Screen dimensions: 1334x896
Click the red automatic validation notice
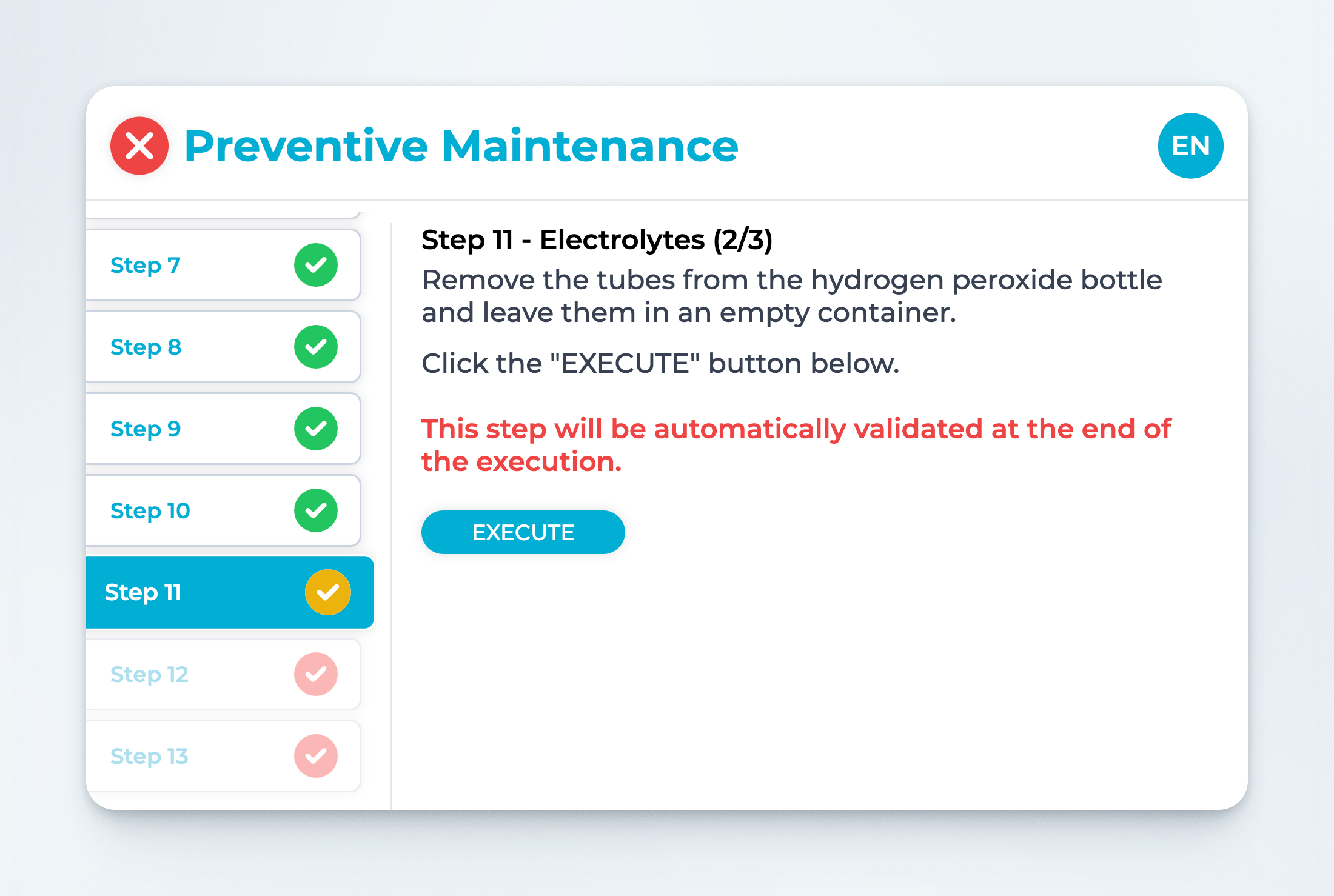(x=796, y=445)
